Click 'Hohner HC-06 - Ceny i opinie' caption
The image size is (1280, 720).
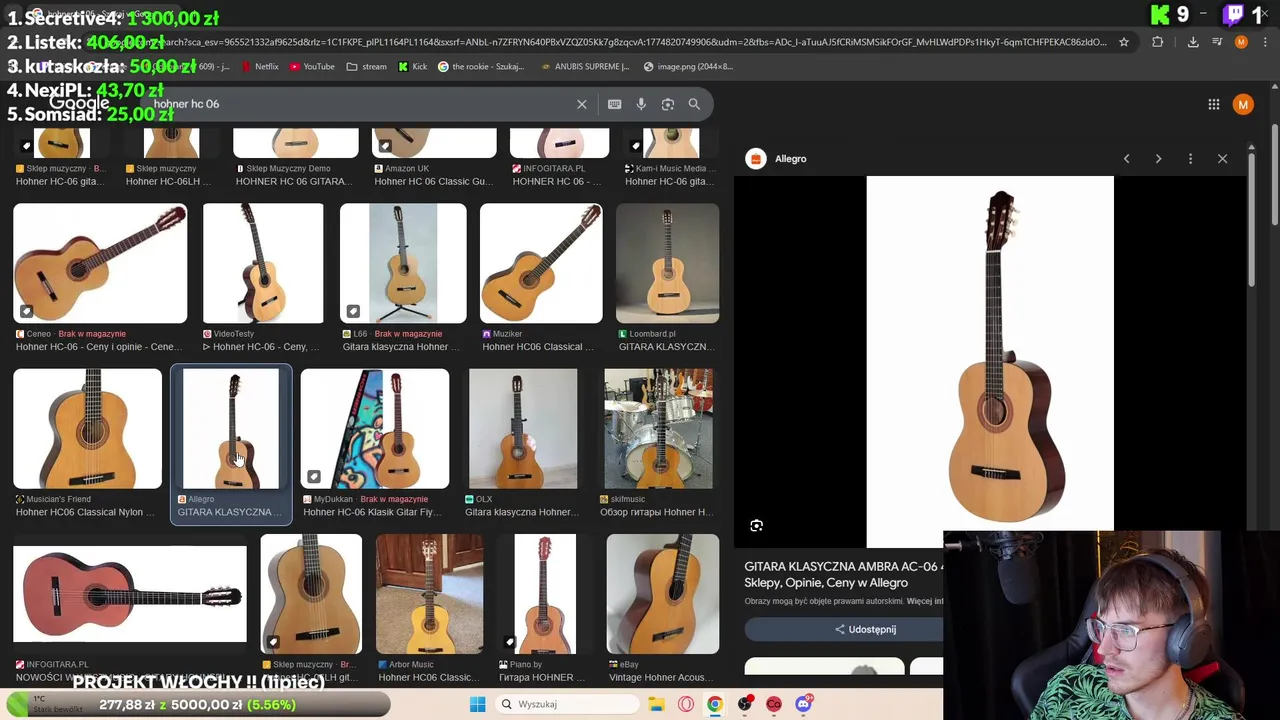click(98, 347)
